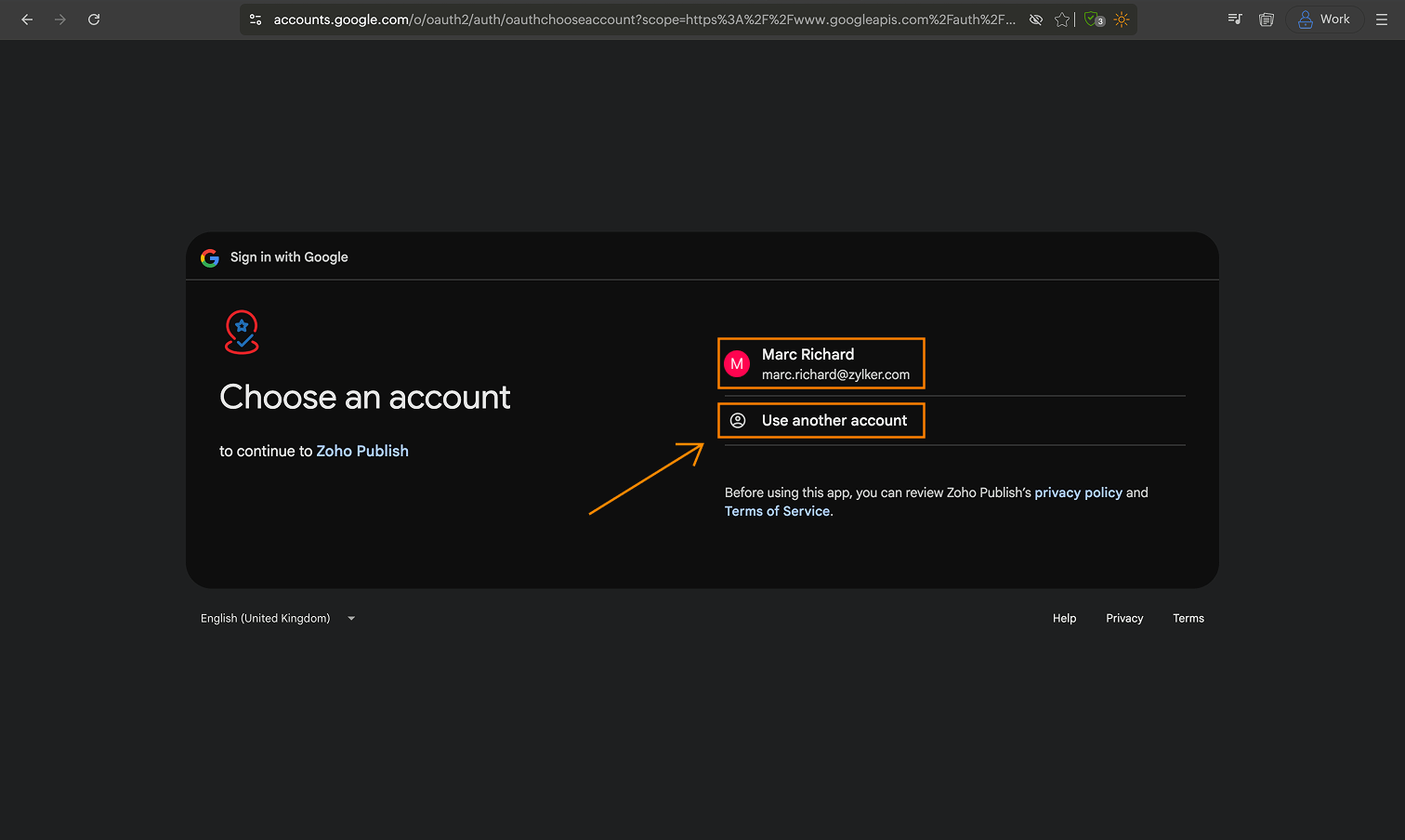Bookmark this page with the star icon

[1062, 20]
